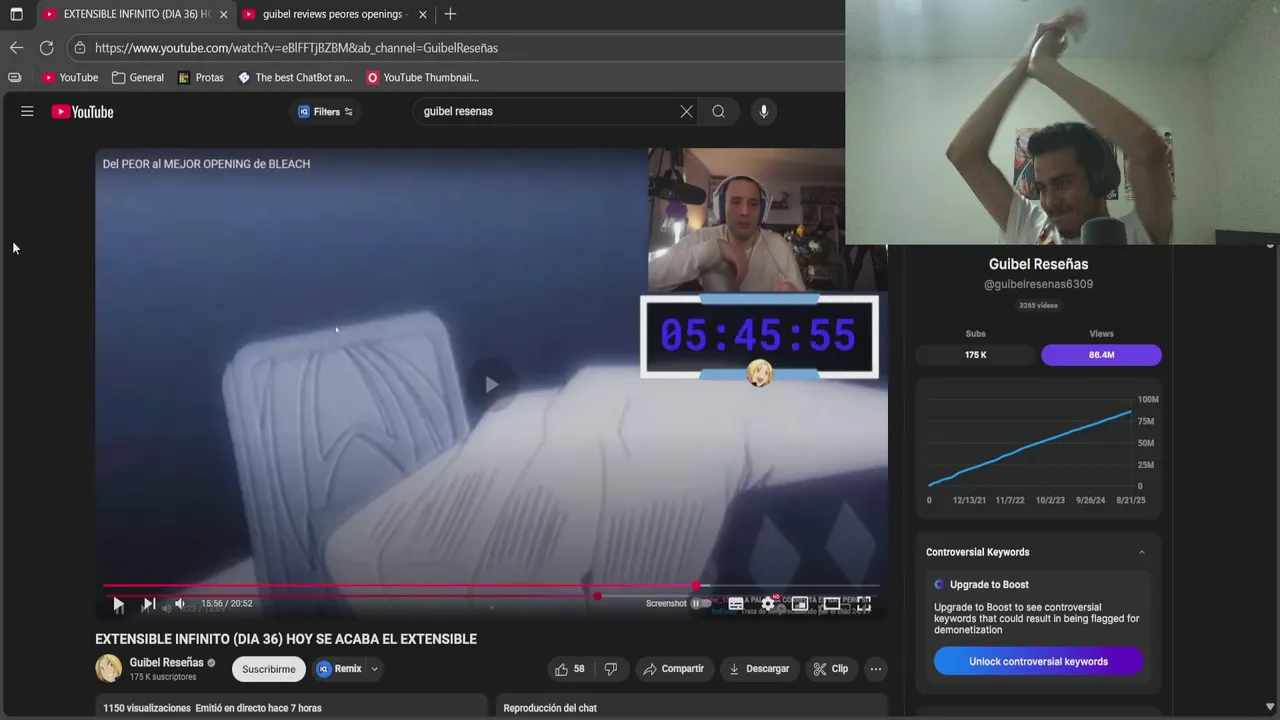Clear the search box with the X icon
Image resolution: width=1280 pixels, height=720 pixels.
(686, 112)
